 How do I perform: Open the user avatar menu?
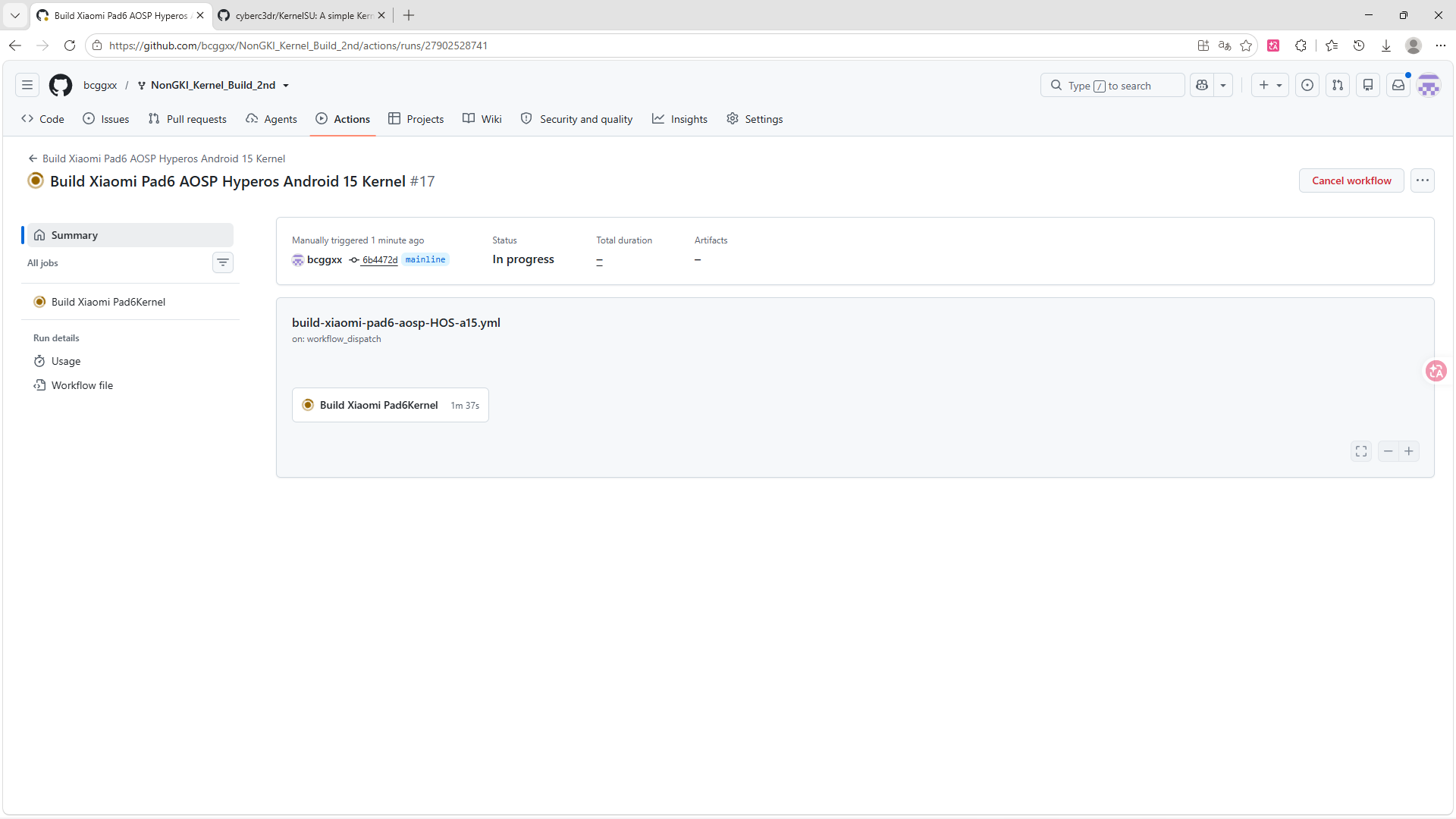click(1429, 86)
